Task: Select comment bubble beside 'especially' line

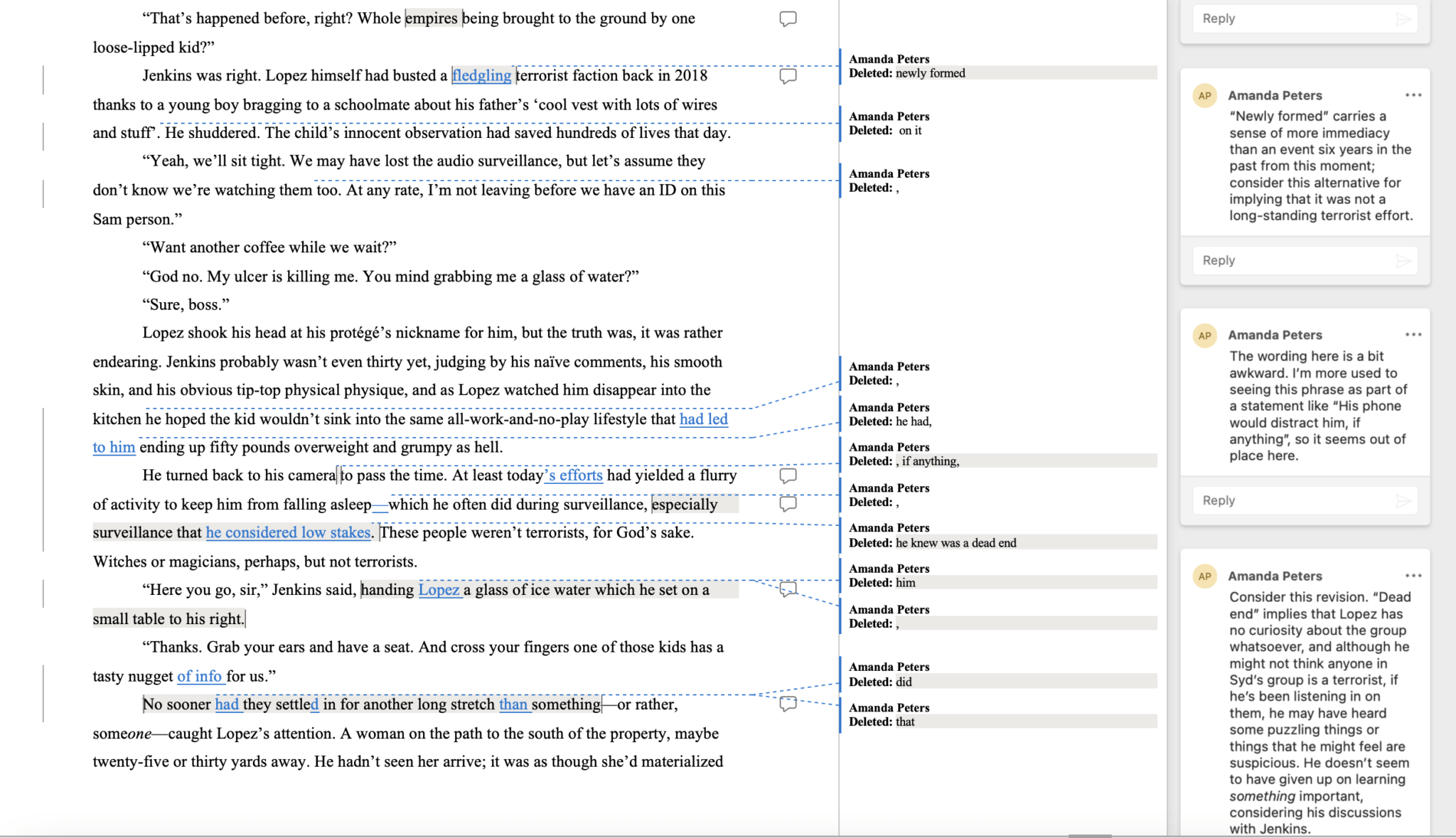Action: 788,503
